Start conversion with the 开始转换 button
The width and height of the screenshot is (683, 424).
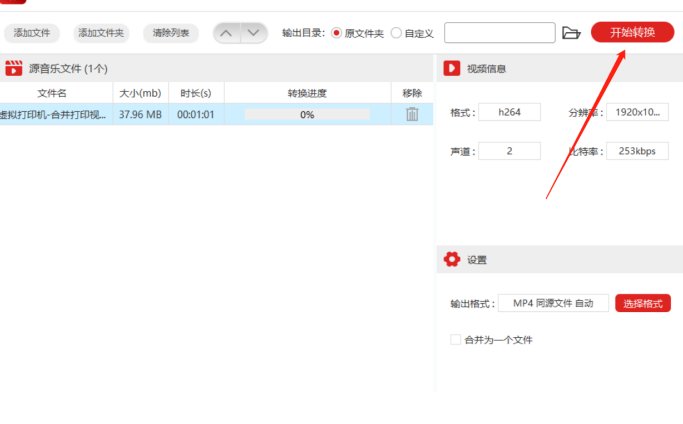632,32
